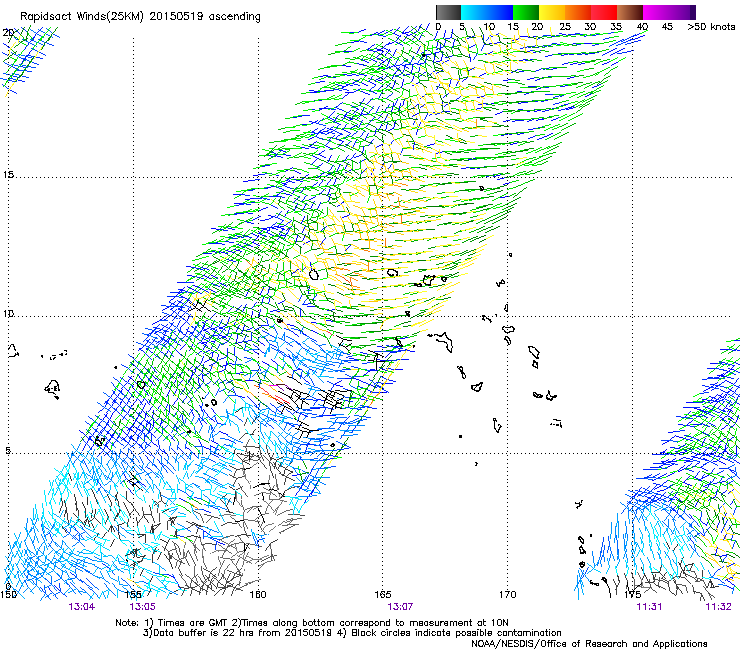
Task: Click the '10' latitude label on left edge
Action: coord(8,313)
